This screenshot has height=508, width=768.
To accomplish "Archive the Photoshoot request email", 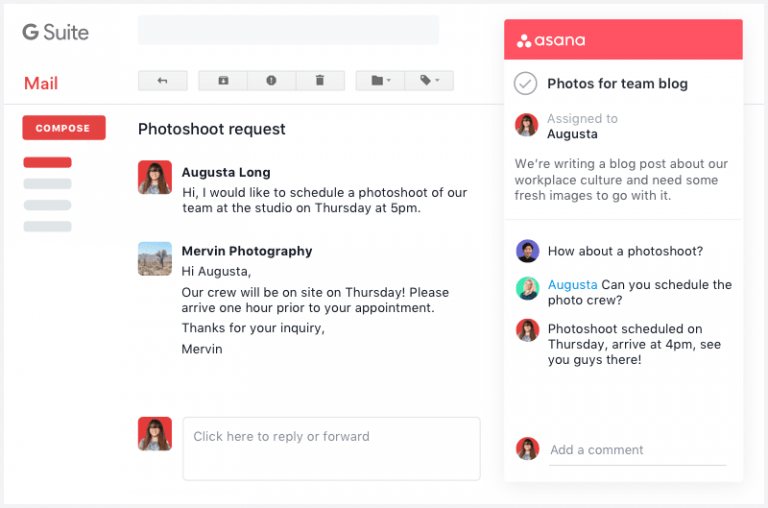I will point(223,80).
